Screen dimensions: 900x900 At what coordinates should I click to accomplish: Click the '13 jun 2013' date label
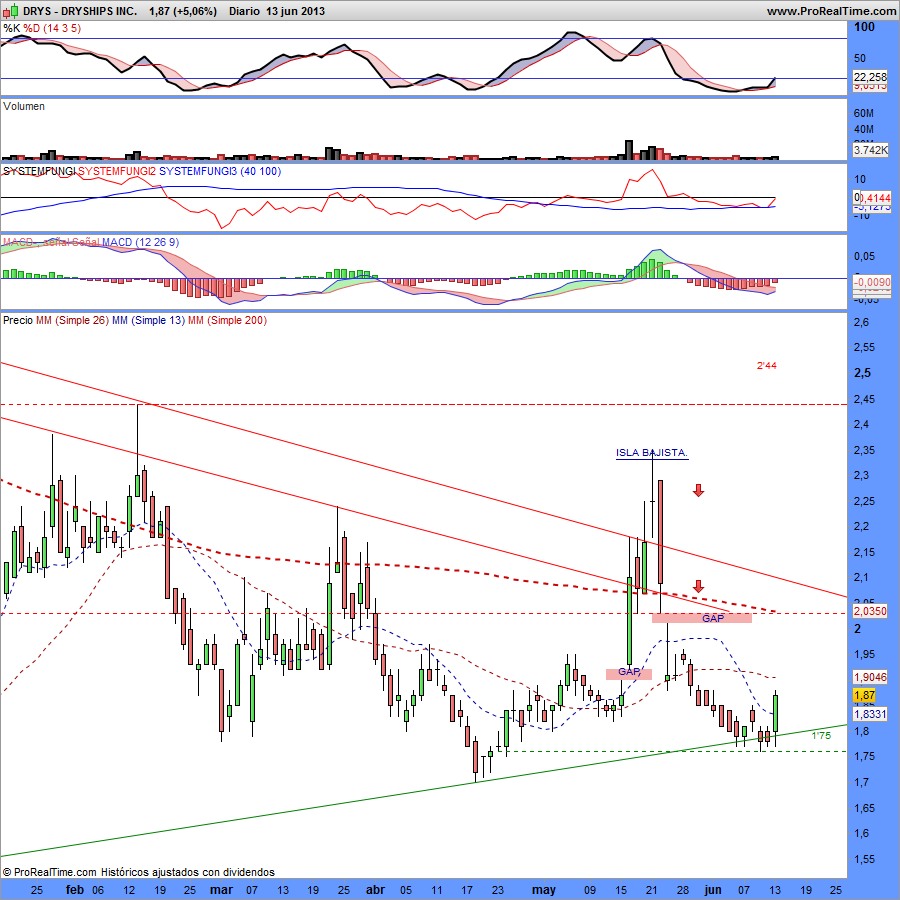[x=295, y=11]
